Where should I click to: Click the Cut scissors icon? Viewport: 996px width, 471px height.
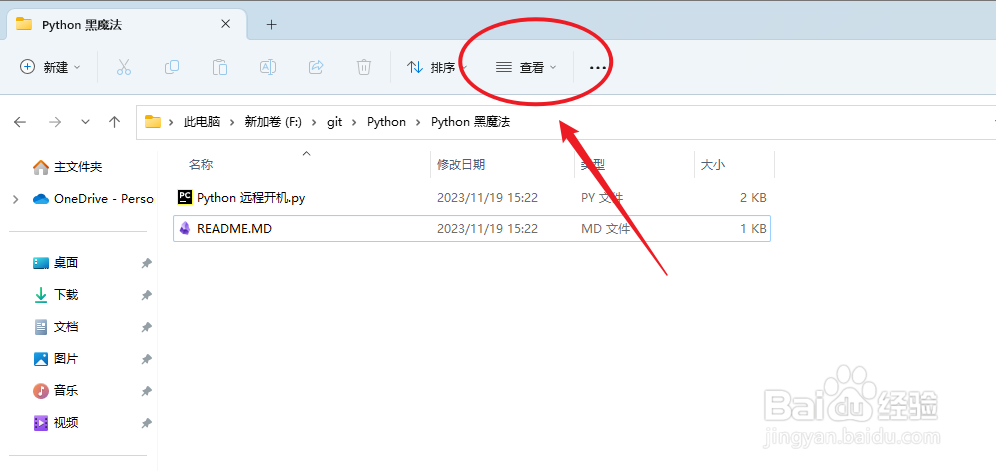point(124,67)
